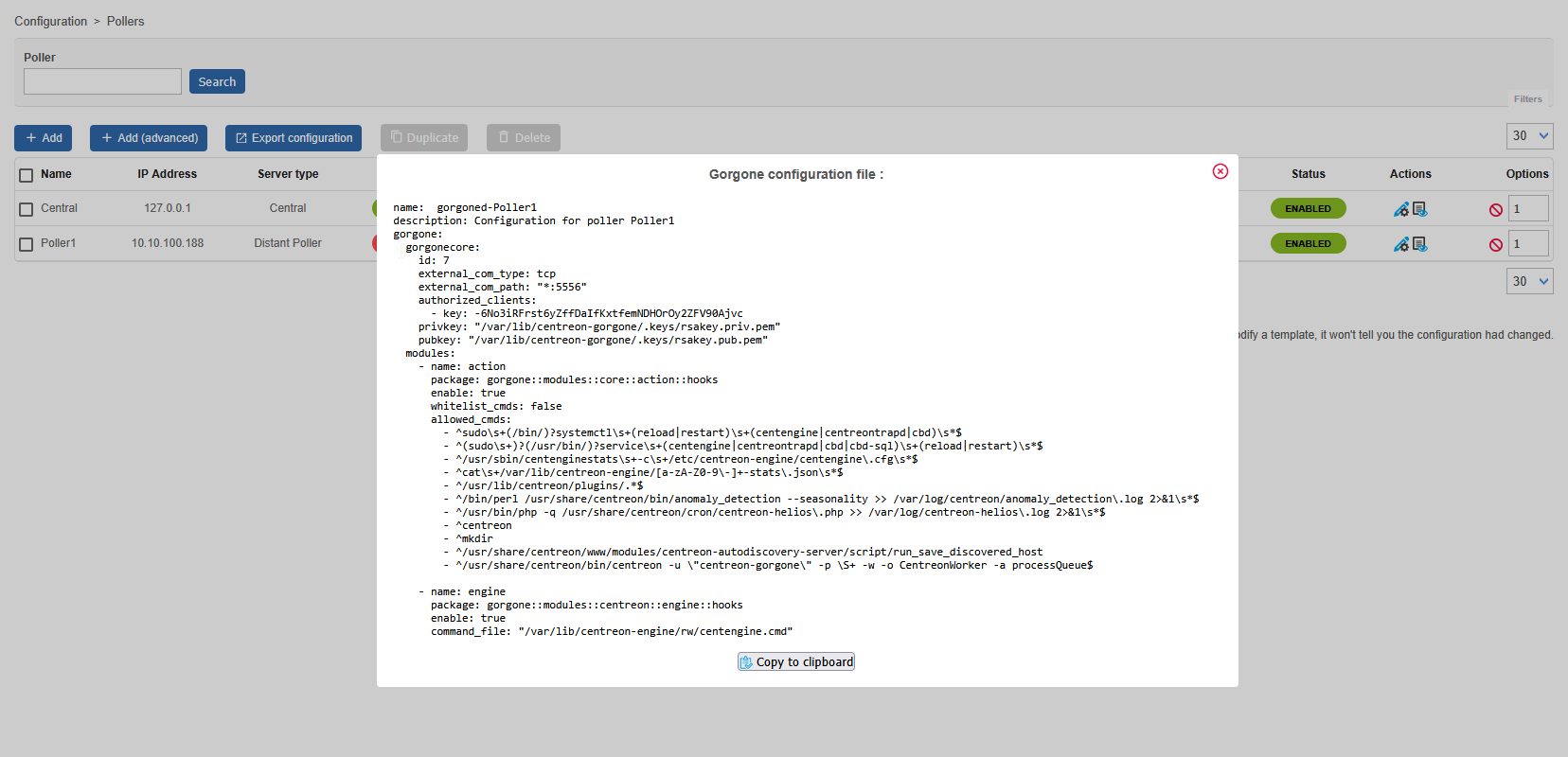Click the Options column header
Image resolution: width=1568 pixels, height=757 pixels.
coord(1527,174)
